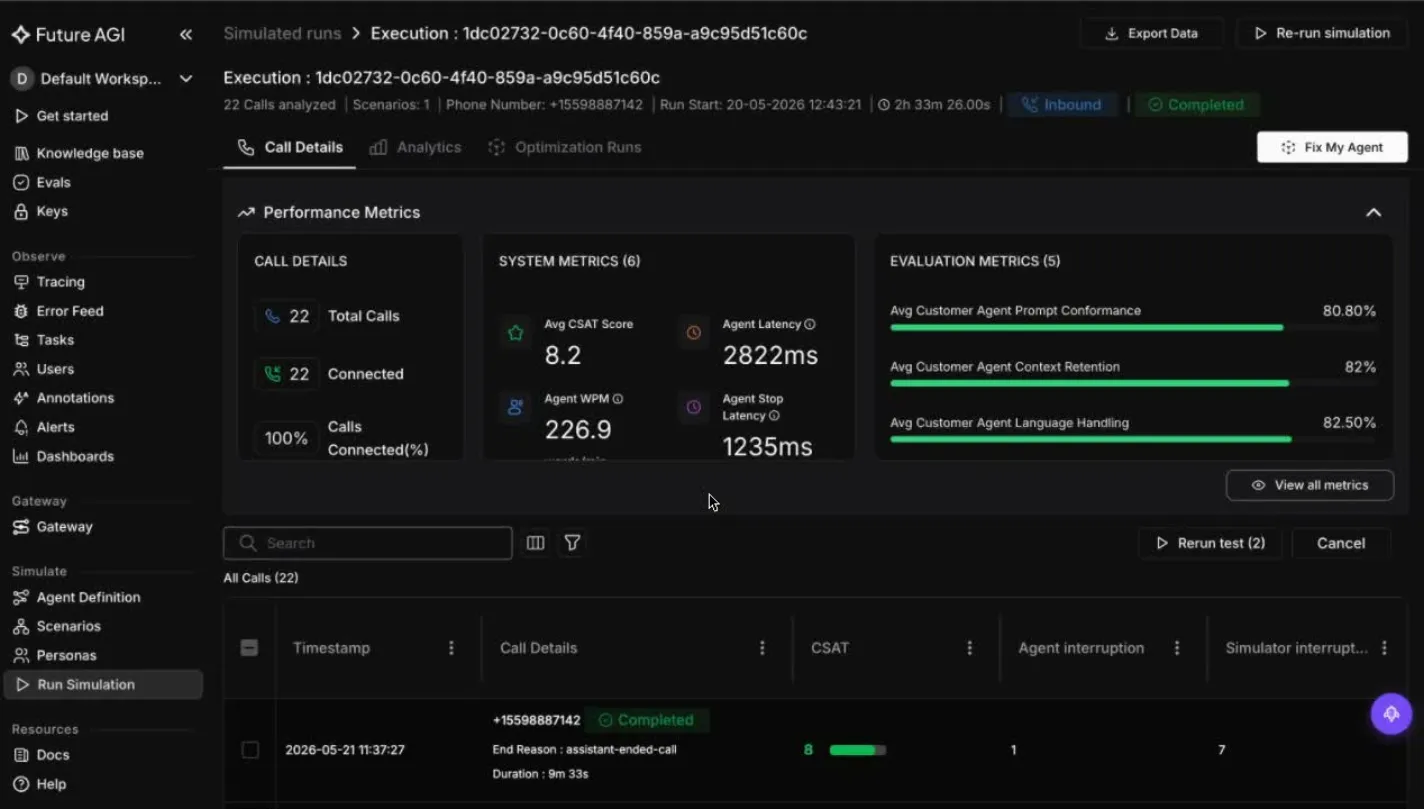
Task: Toggle the select-all header checkbox
Action: pos(250,648)
